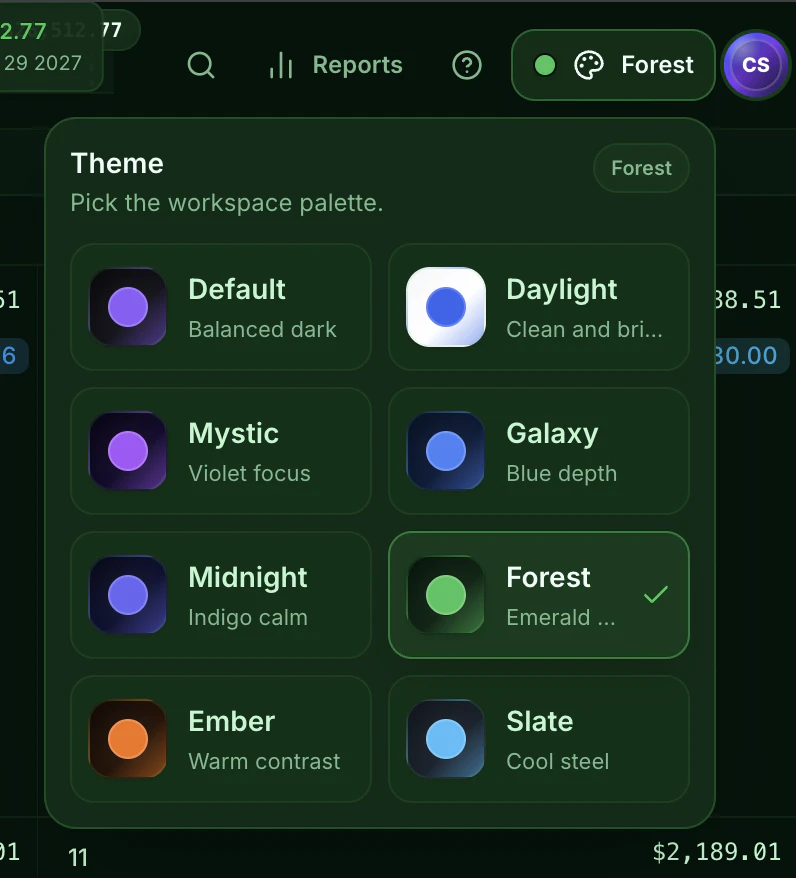
Task: Click the indigo Midnight theme swatch
Action: coord(128,595)
